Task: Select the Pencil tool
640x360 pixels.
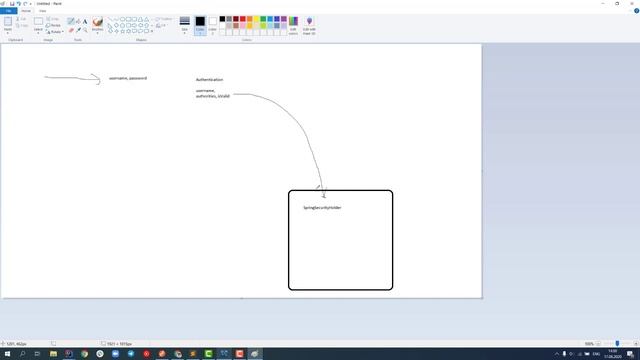Action: click(x=71, y=21)
